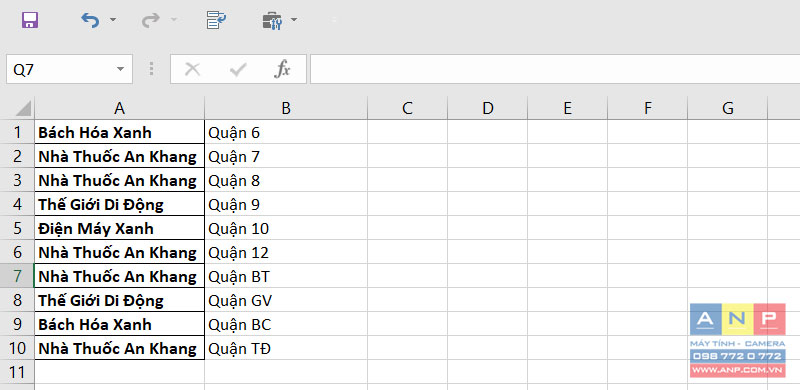Click the formula bar Enter checkmark icon
800x390 pixels.
click(238, 69)
